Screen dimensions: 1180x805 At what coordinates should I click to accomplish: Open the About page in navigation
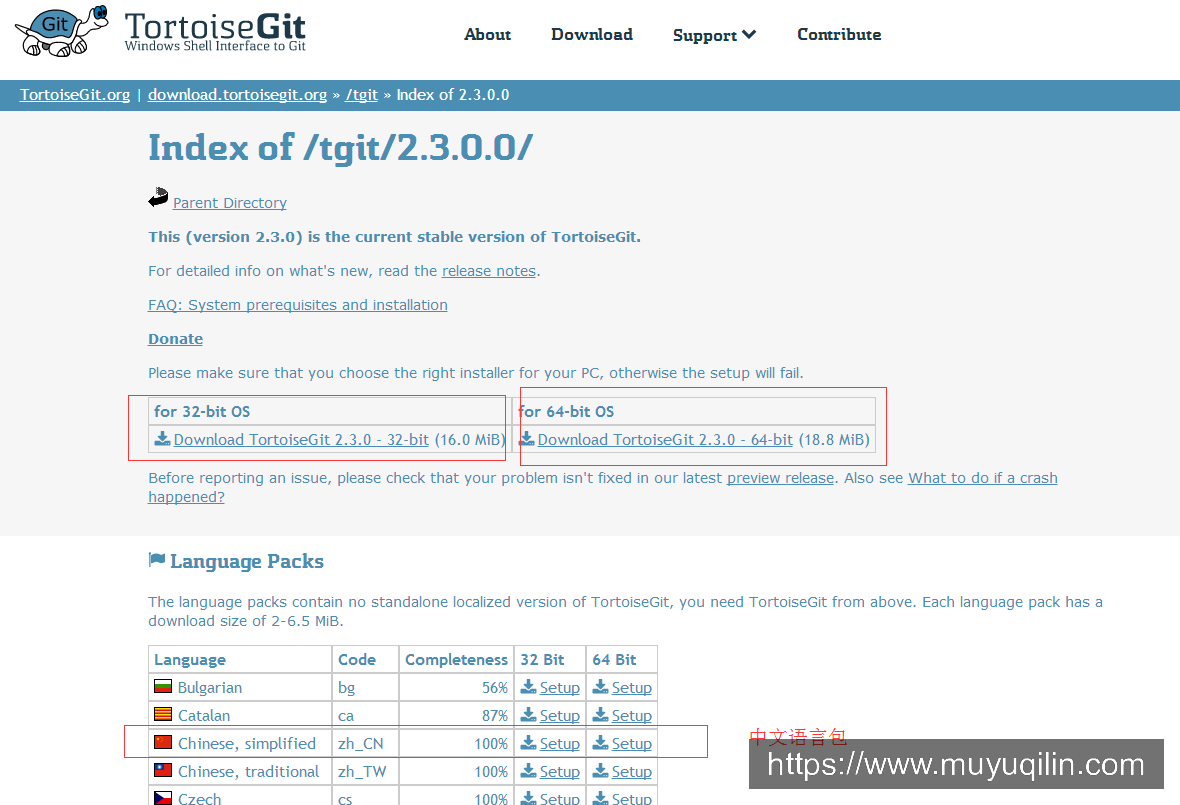tap(488, 35)
